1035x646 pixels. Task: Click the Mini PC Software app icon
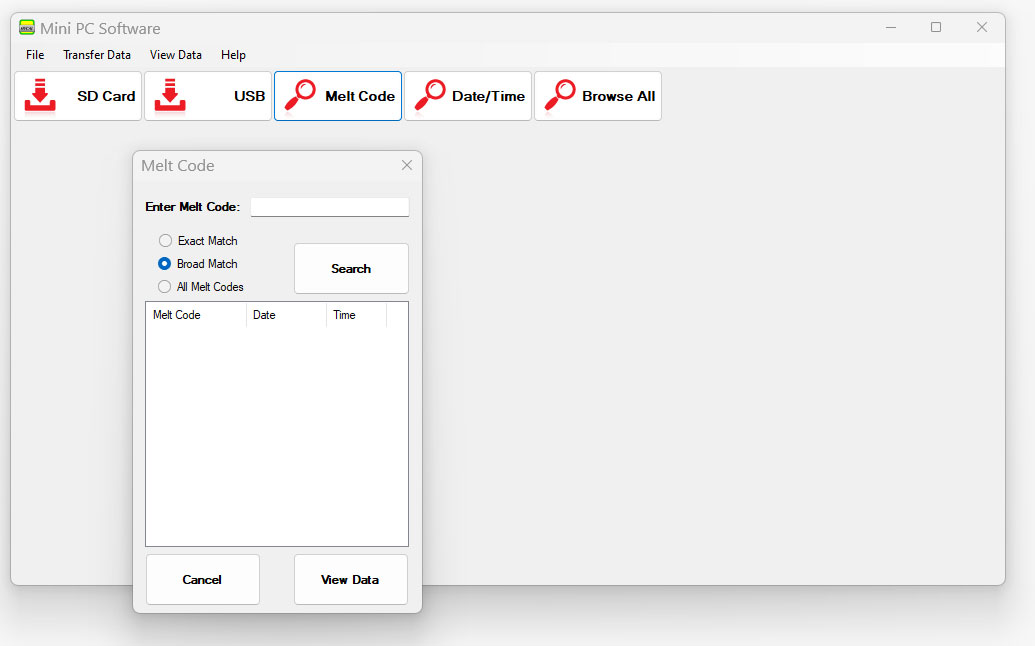point(27,28)
